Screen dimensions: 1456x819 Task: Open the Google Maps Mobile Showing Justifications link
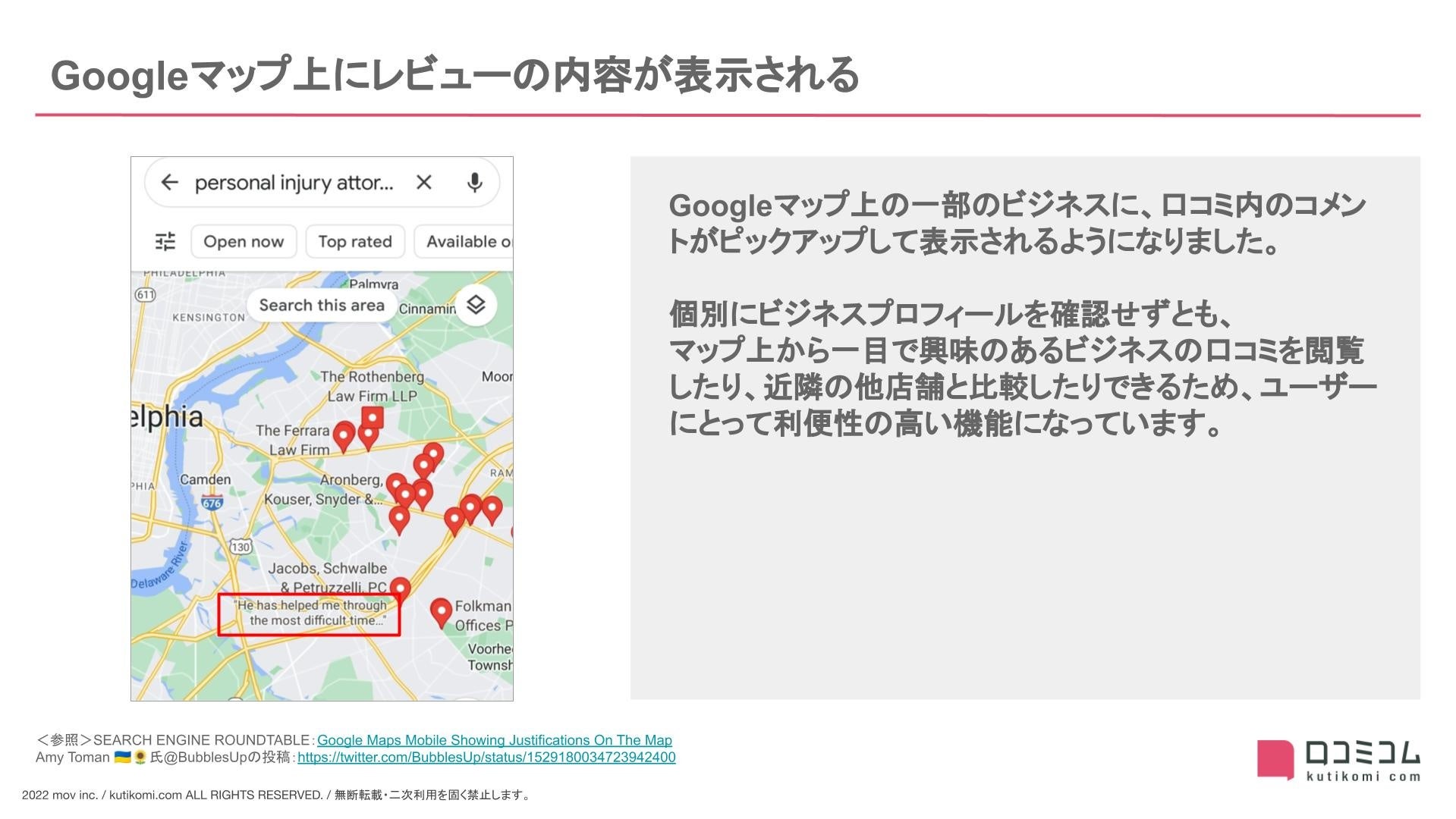(x=495, y=740)
